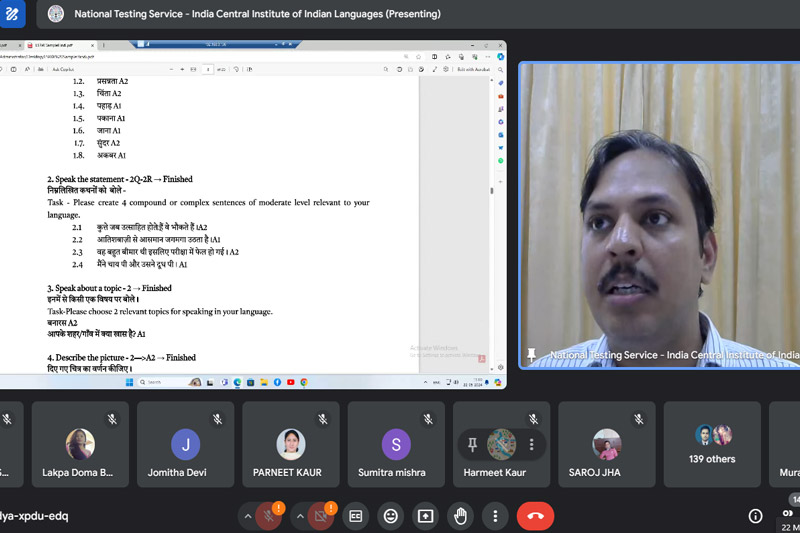Open Microsoft Edge on shared taskbar
The image size is (800, 533).
coord(237,382)
